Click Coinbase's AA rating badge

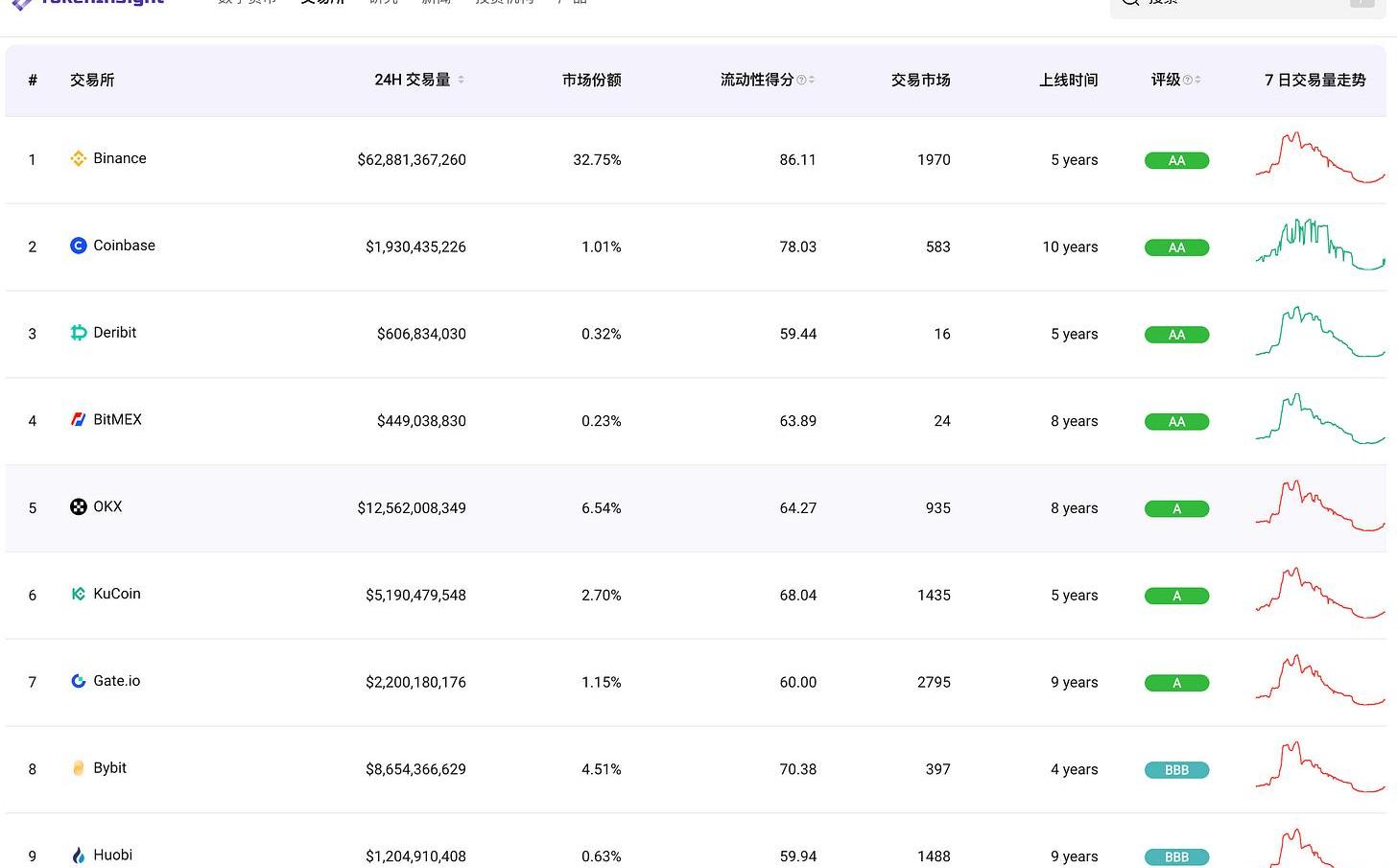click(x=1176, y=247)
